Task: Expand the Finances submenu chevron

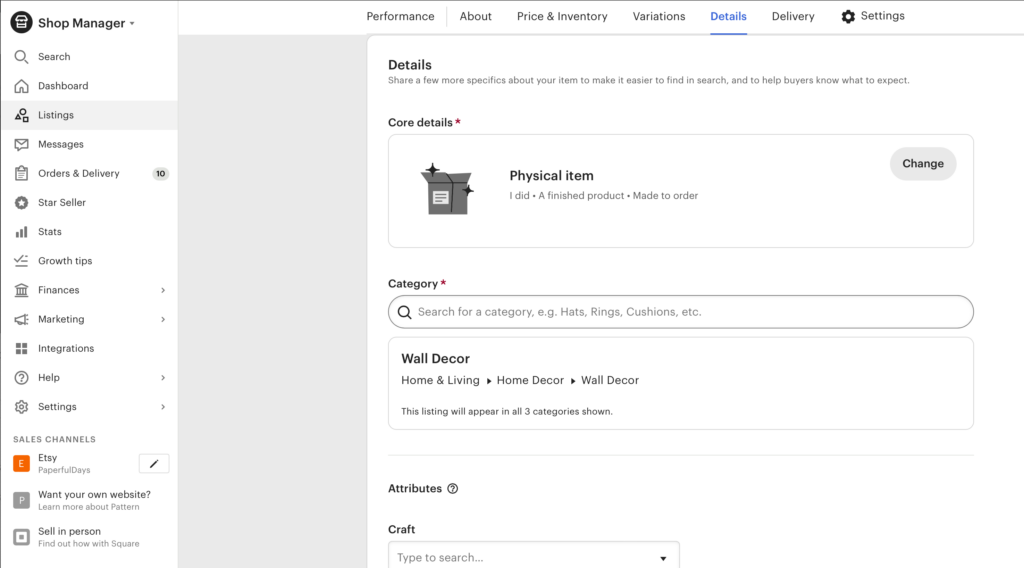Action: 163,290
